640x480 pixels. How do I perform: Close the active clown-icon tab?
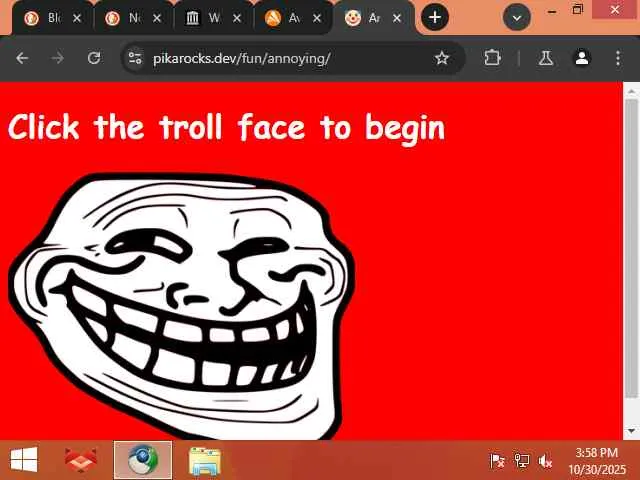(x=397, y=18)
